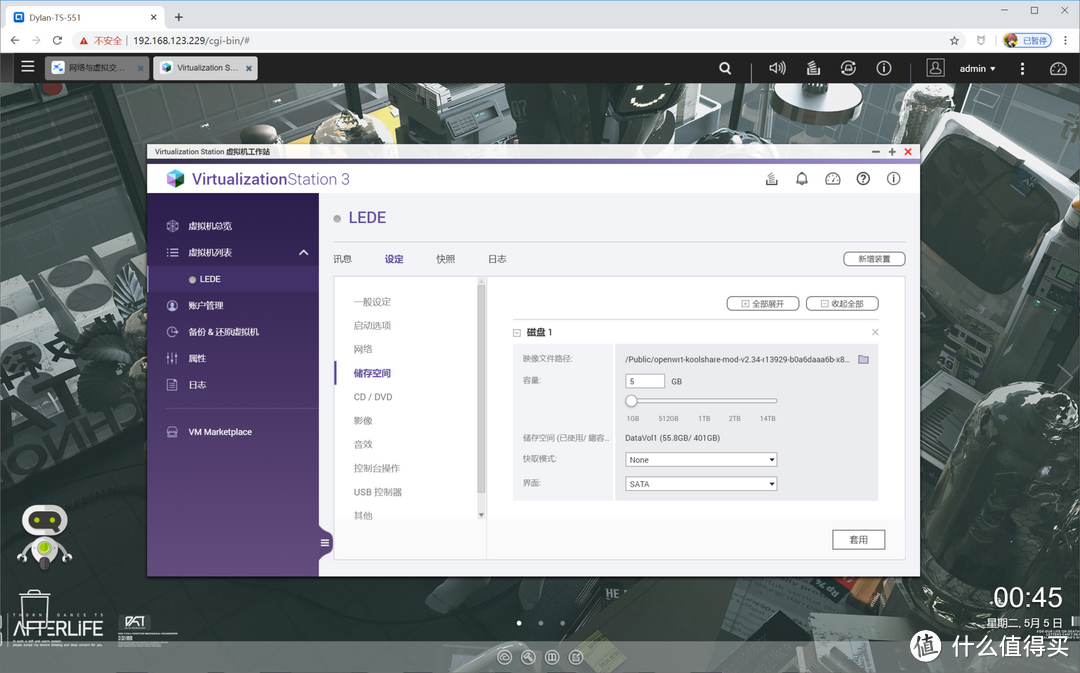This screenshot has height=673, width=1080.
Task: Open the QTS dashboard gauge icon
Action: 1058,68
